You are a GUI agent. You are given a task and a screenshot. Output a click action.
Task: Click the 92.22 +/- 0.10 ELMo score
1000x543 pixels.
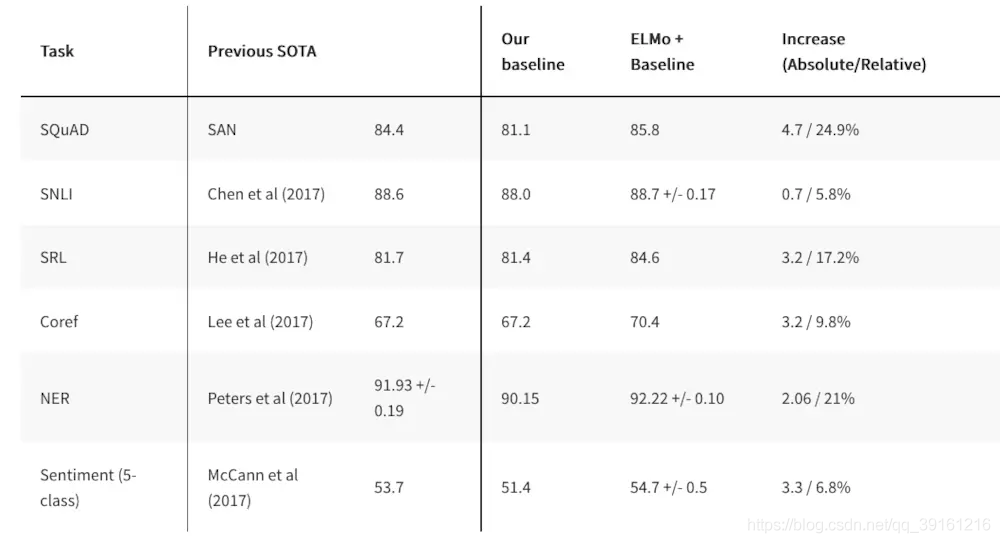[677, 398]
